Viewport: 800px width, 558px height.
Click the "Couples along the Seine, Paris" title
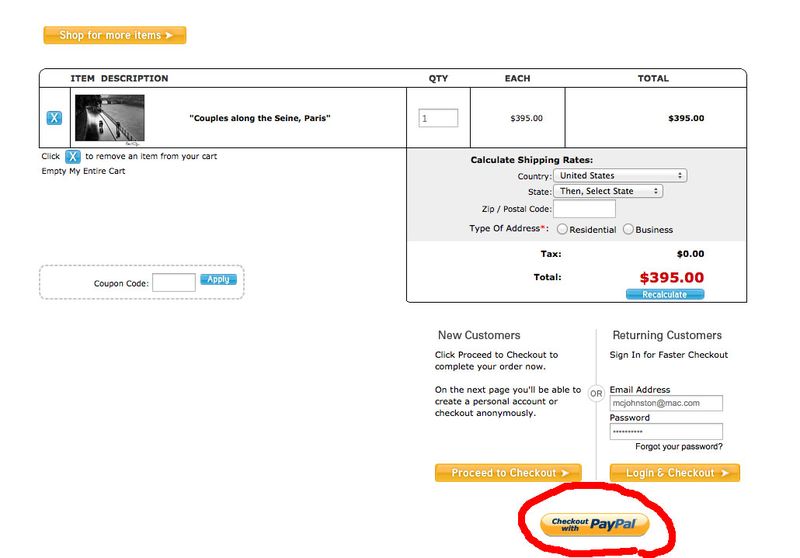point(260,118)
